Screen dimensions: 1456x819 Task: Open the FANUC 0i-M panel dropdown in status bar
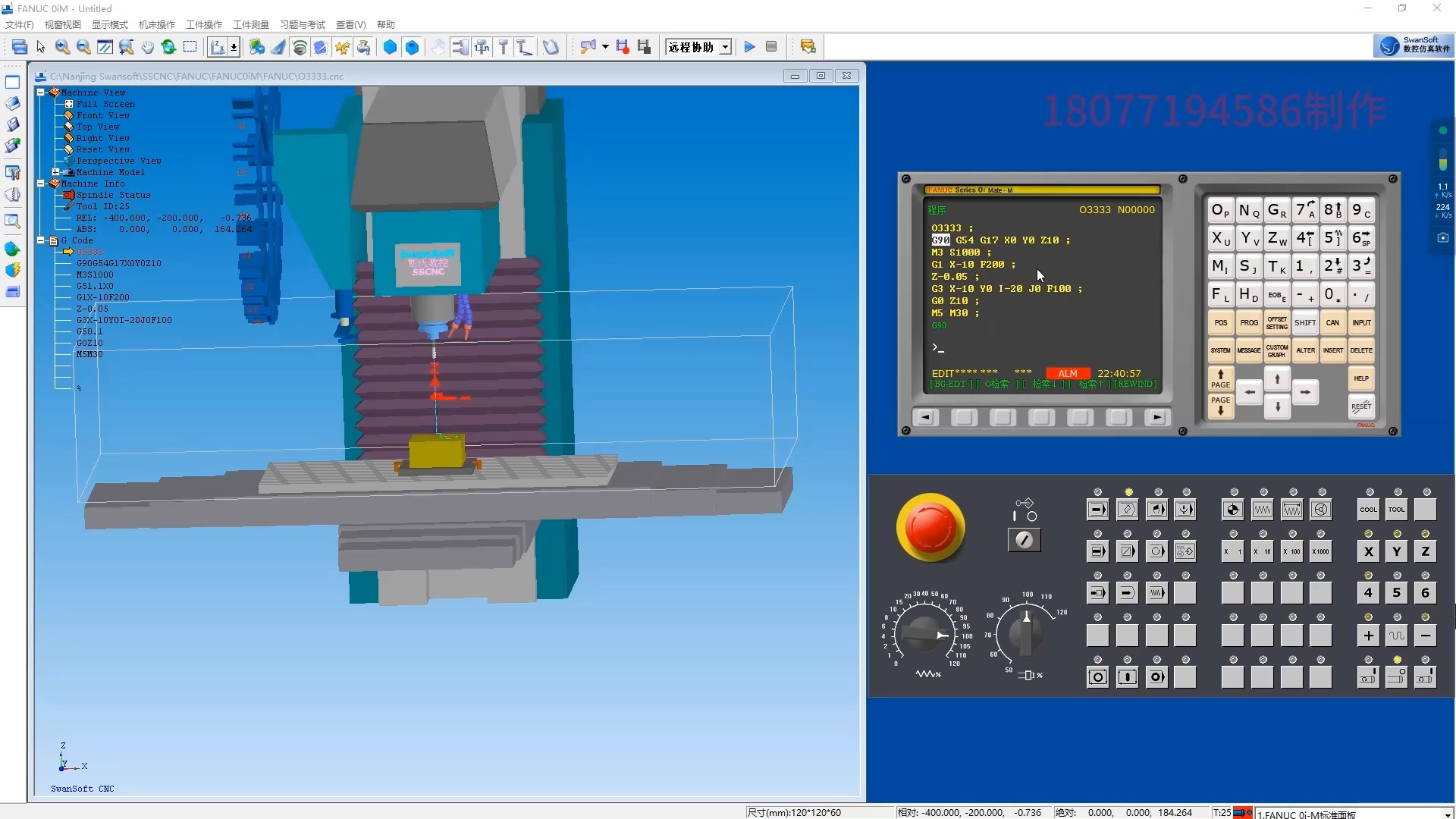click(x=1447, y=814)
